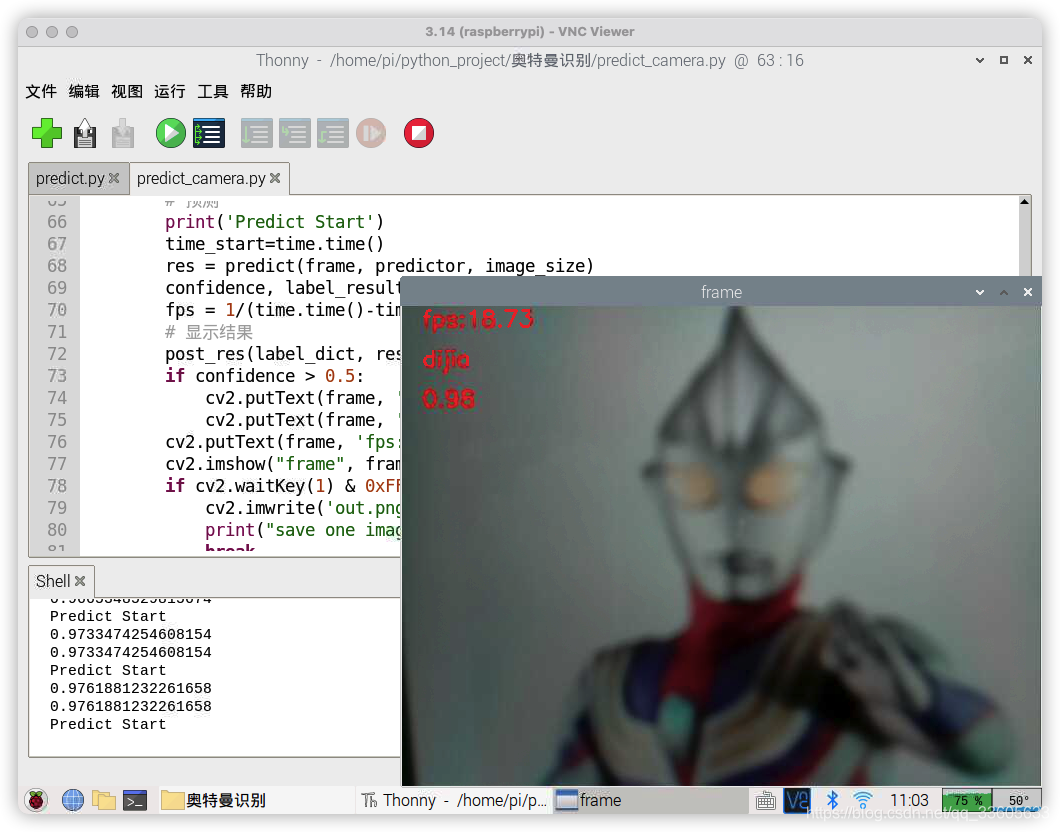Click the first 0.9733474254608154 shell output
The height and width of the screenshot is (832, 1060).
130,635
